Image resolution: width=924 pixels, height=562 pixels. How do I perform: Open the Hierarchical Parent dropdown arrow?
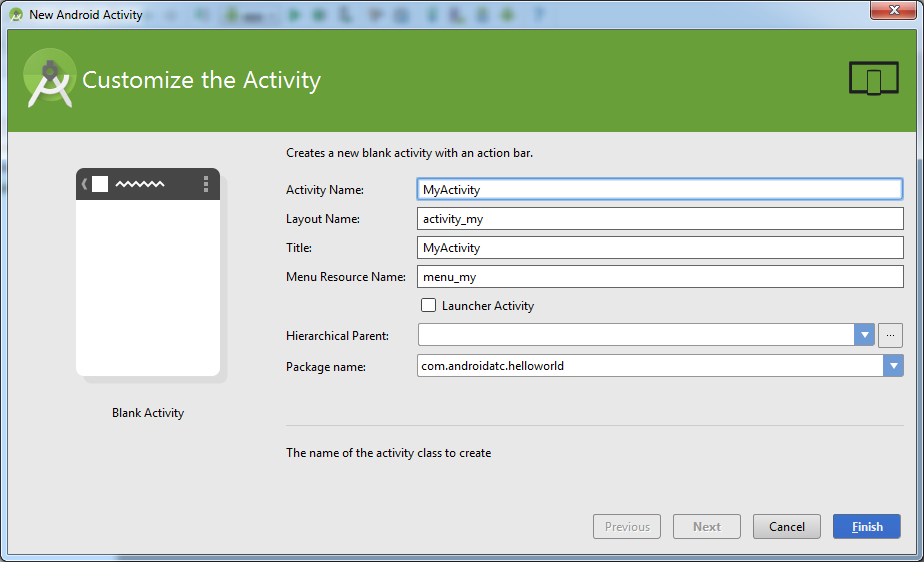click(864, 335)
